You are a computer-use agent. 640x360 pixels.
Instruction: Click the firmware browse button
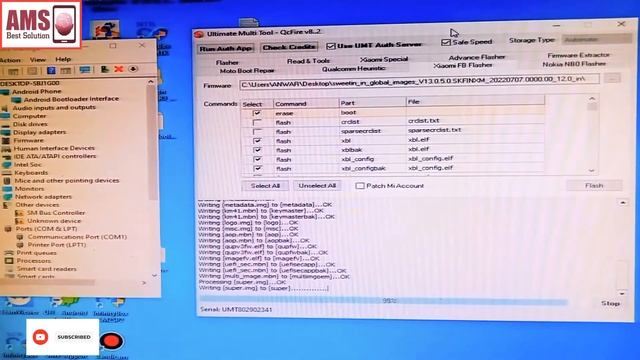(x=612, y=78)
